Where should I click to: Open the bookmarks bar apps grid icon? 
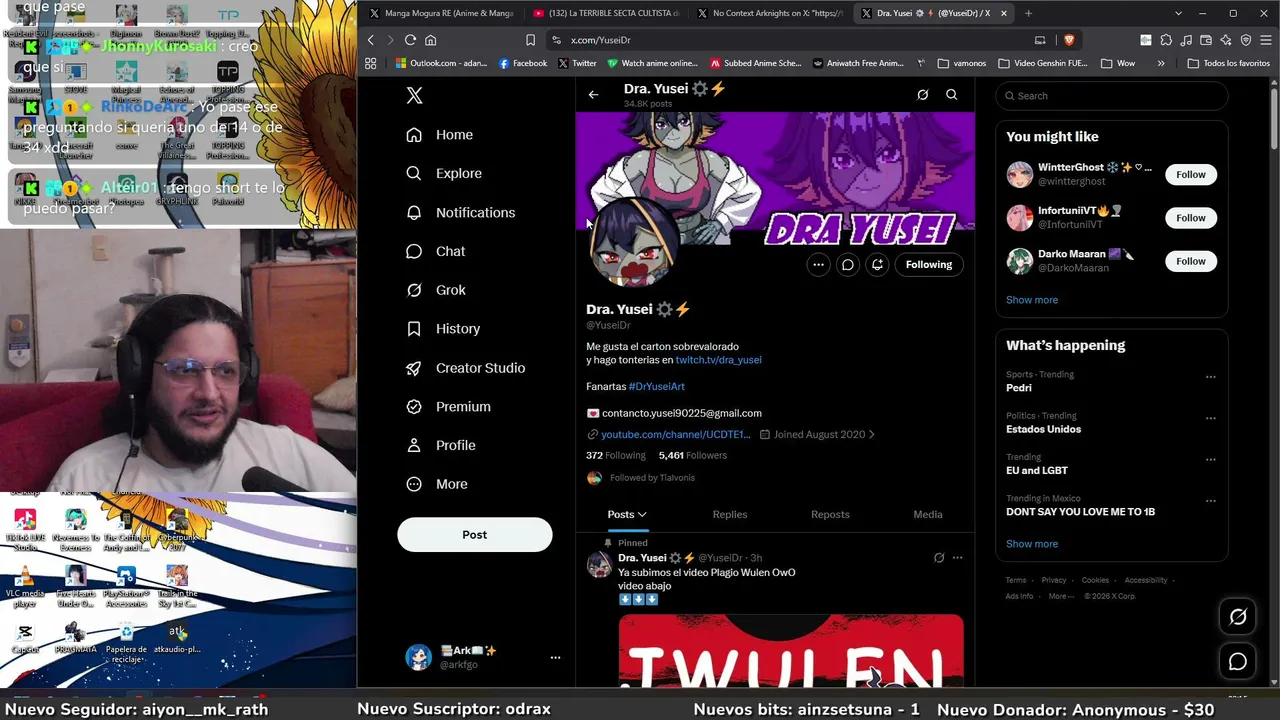pos(370,63)
